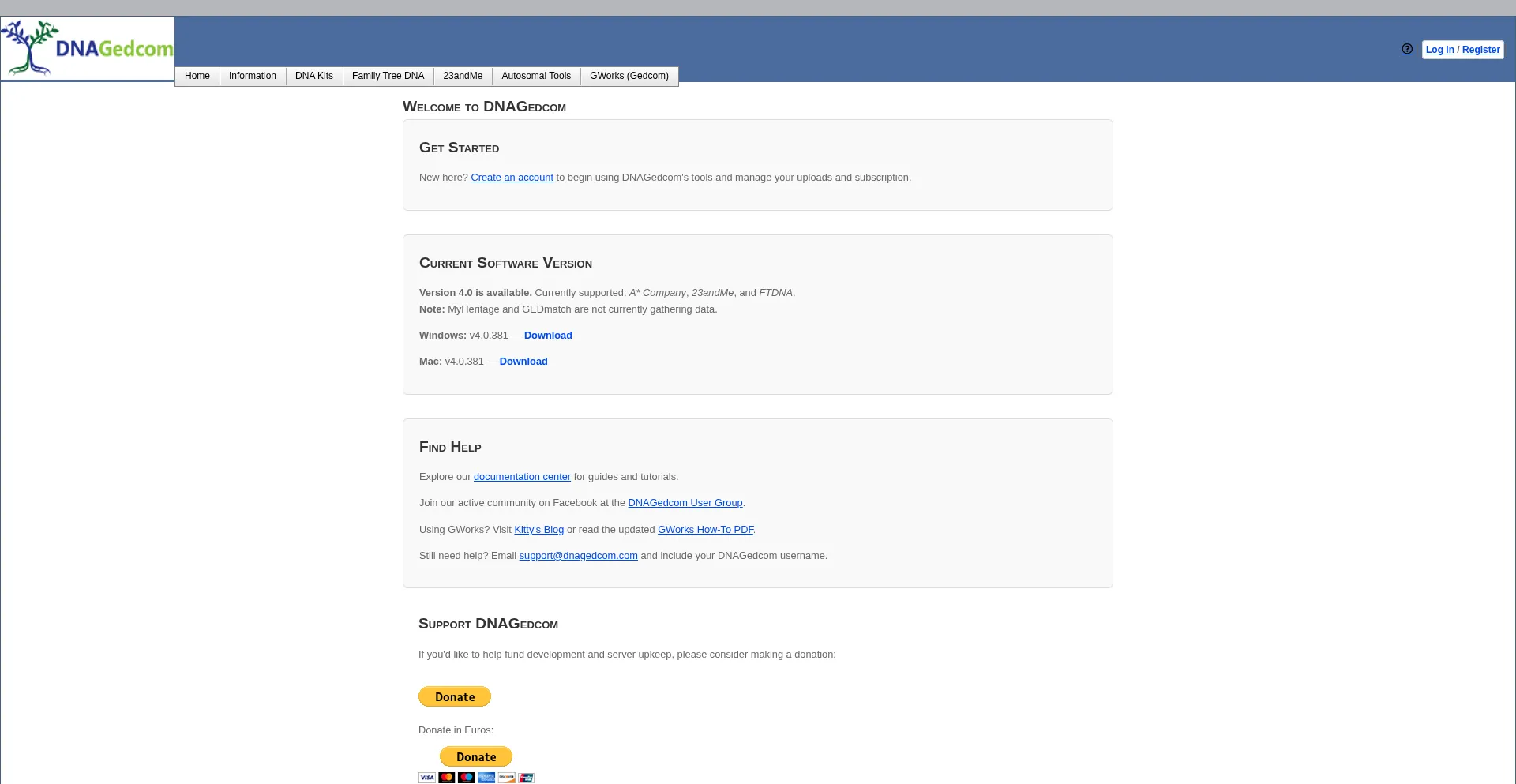Open the DNAGedcom User Group link
This screenshot has width=1516, height=784.
(x=685, y=502)
